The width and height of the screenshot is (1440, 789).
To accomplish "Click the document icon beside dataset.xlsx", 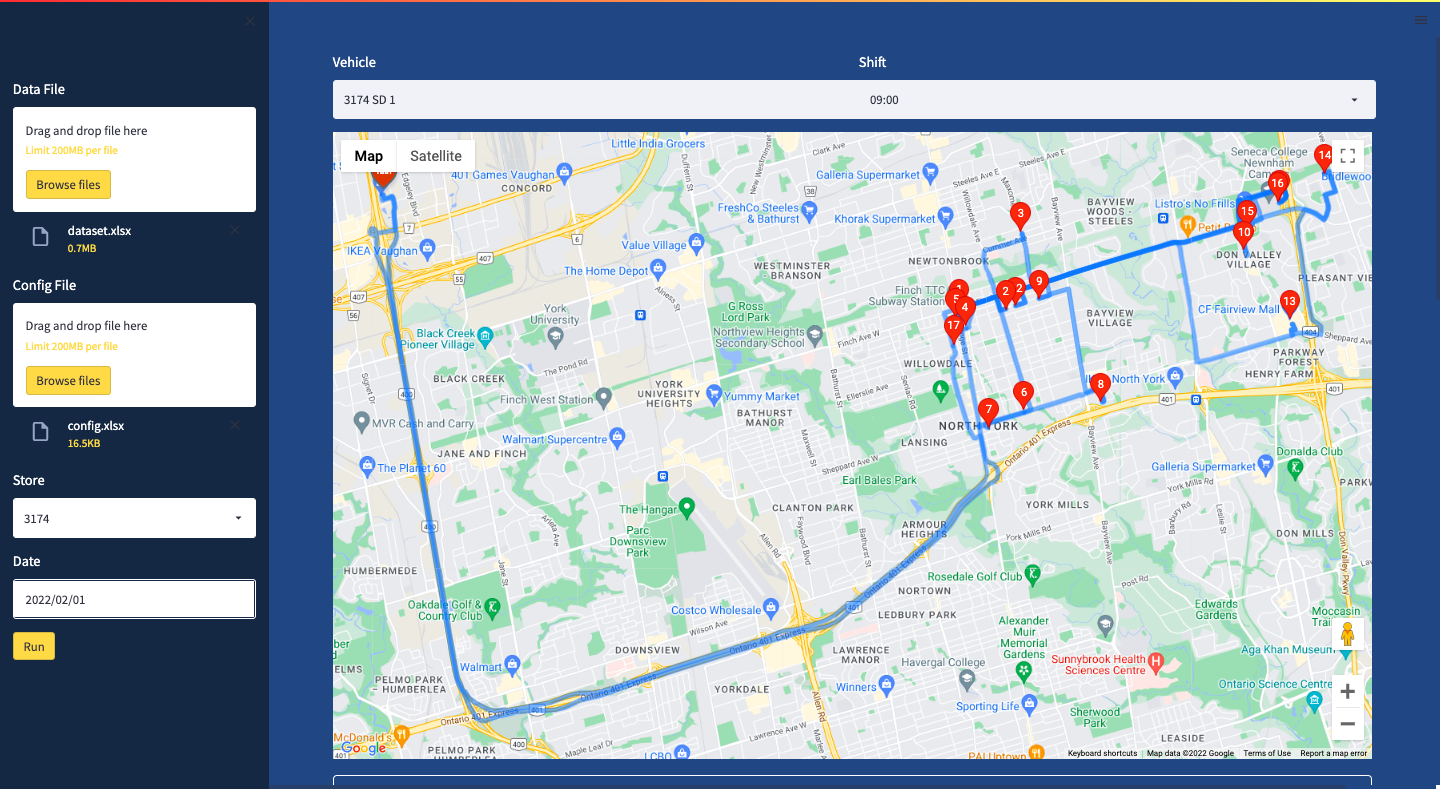I will click(40, 236).
